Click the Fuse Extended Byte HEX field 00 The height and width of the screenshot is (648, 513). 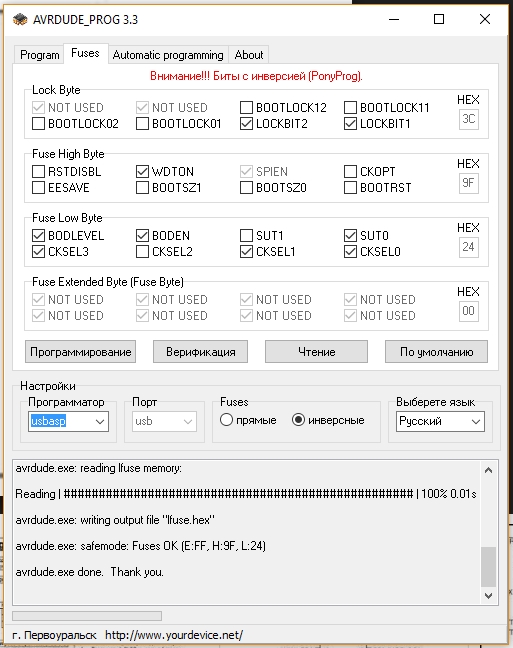click(469, 312)
